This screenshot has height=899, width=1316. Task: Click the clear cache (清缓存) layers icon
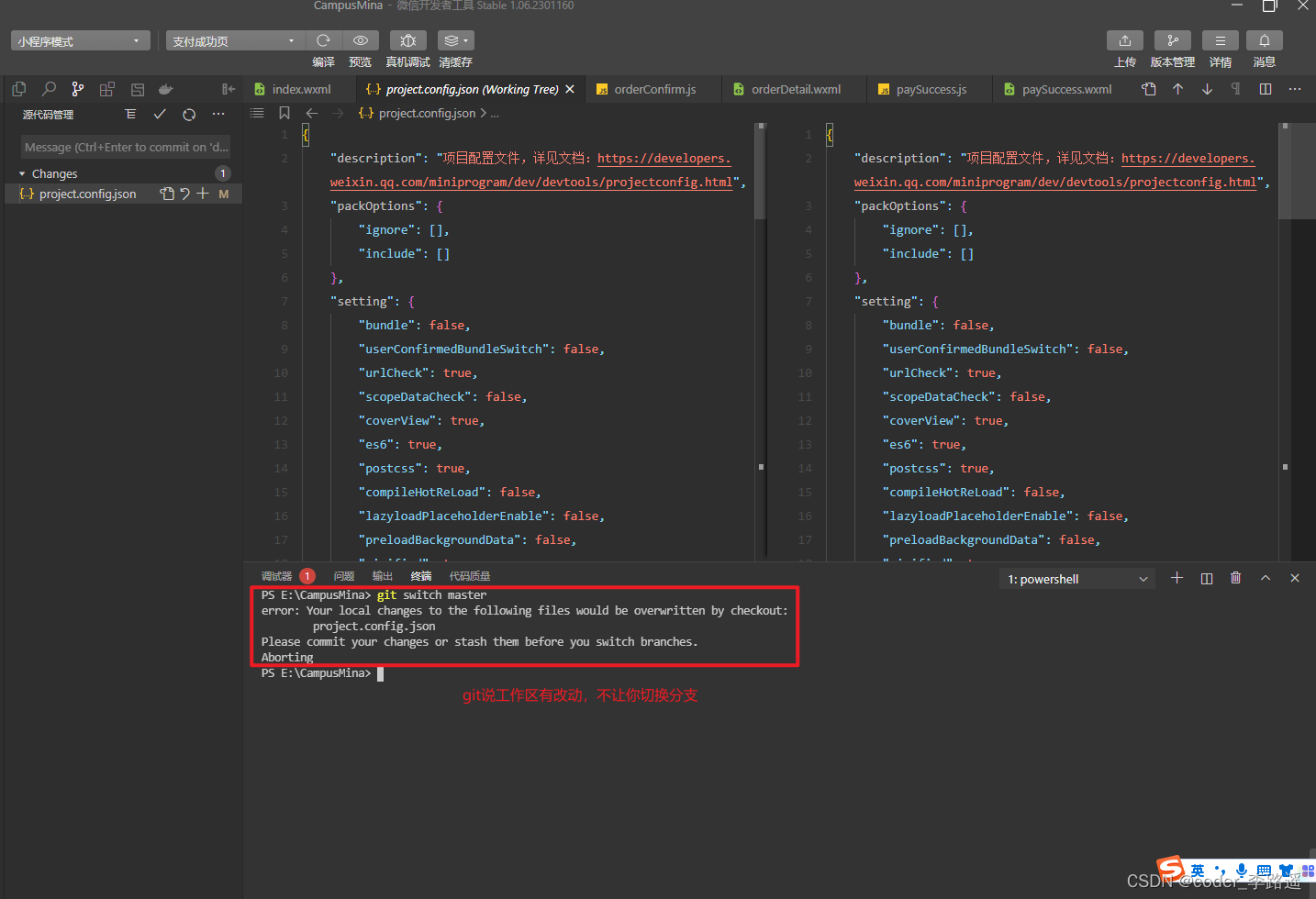pyautogui.click(x=455, y=40)
